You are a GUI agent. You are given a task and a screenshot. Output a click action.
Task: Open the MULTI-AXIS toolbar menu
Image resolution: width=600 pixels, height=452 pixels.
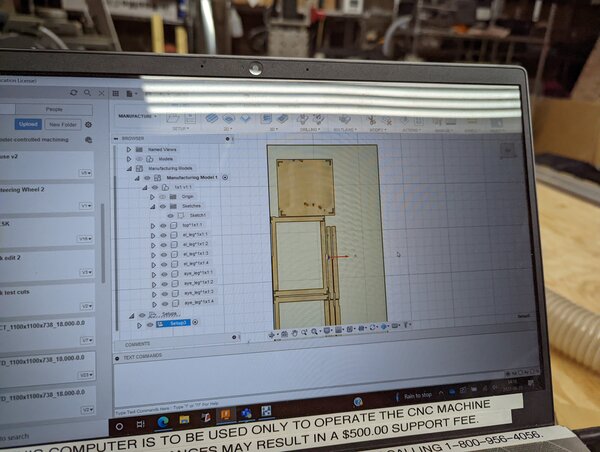click(345, 130)
